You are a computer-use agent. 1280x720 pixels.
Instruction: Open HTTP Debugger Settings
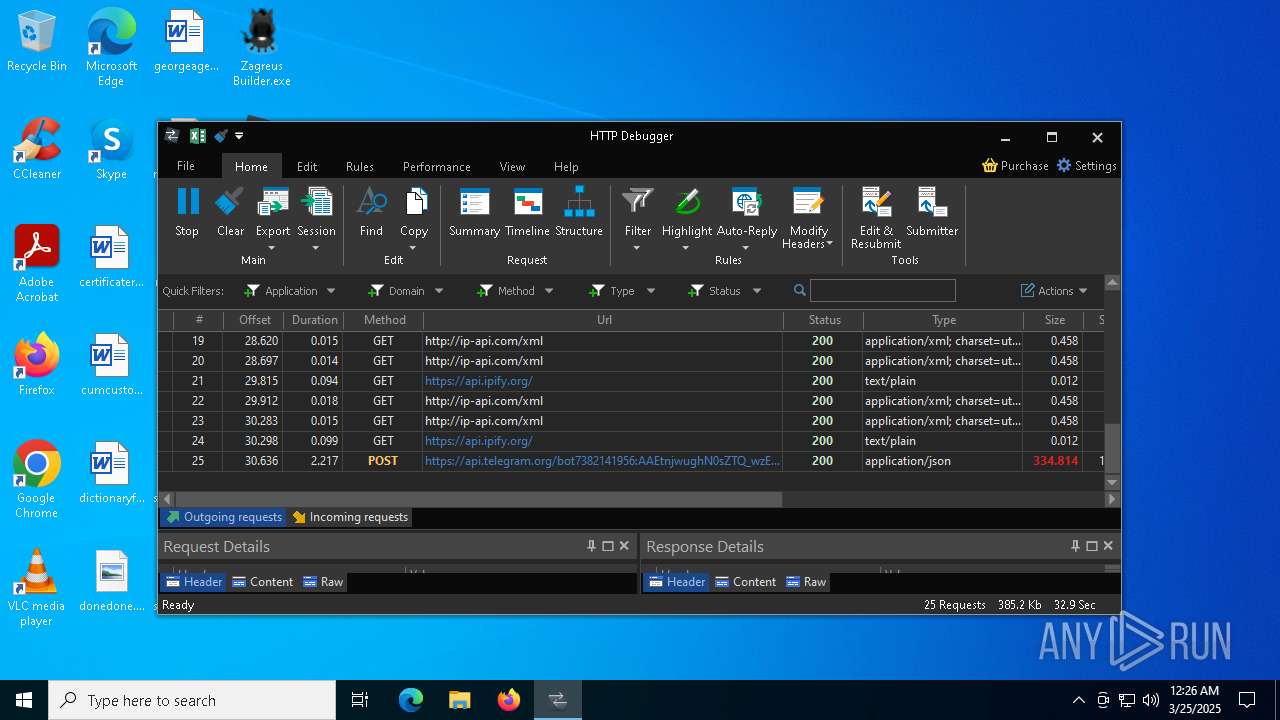[1086, 166]
